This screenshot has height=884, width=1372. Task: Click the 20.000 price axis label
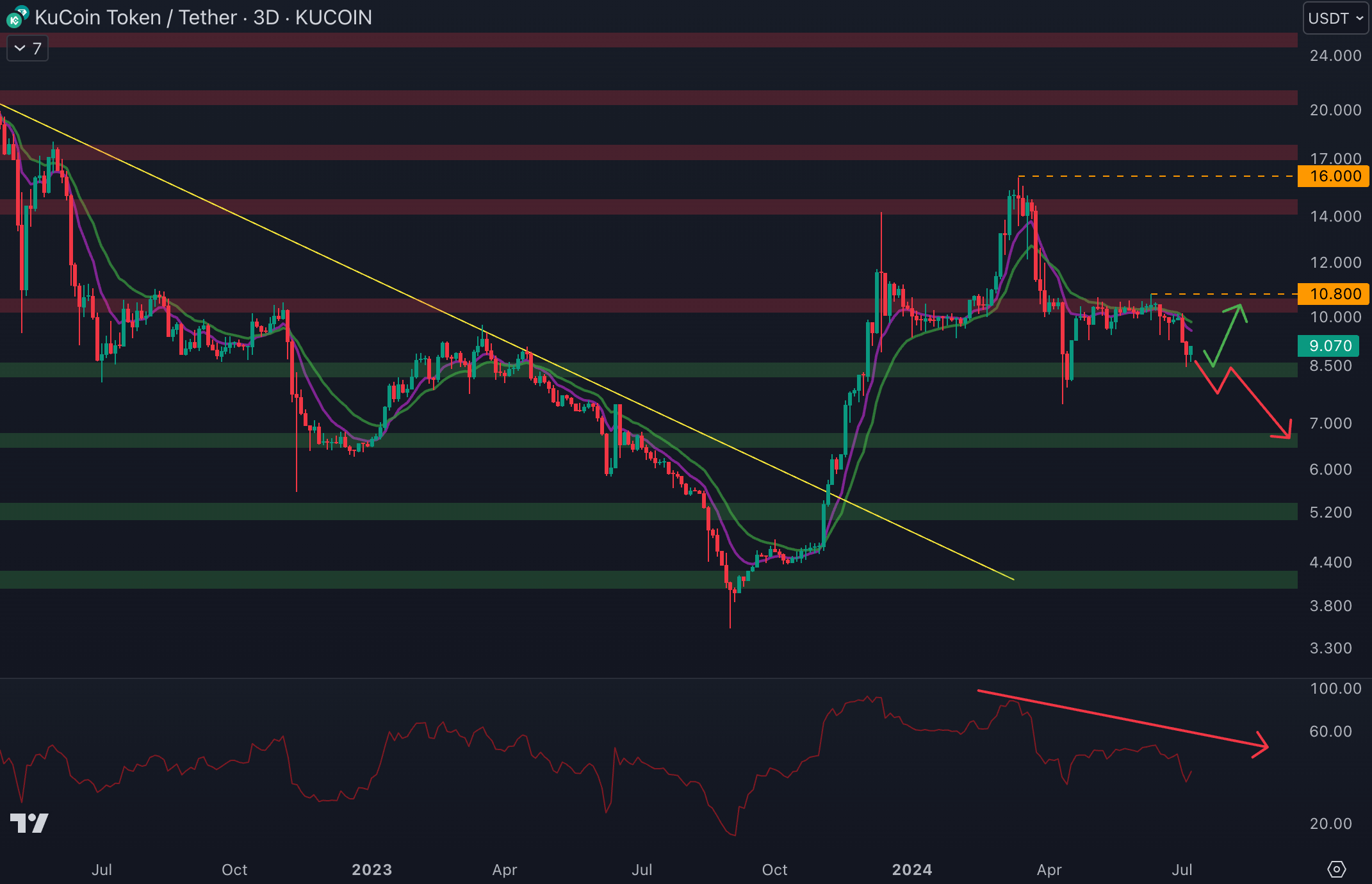(x=1335, y=110)
